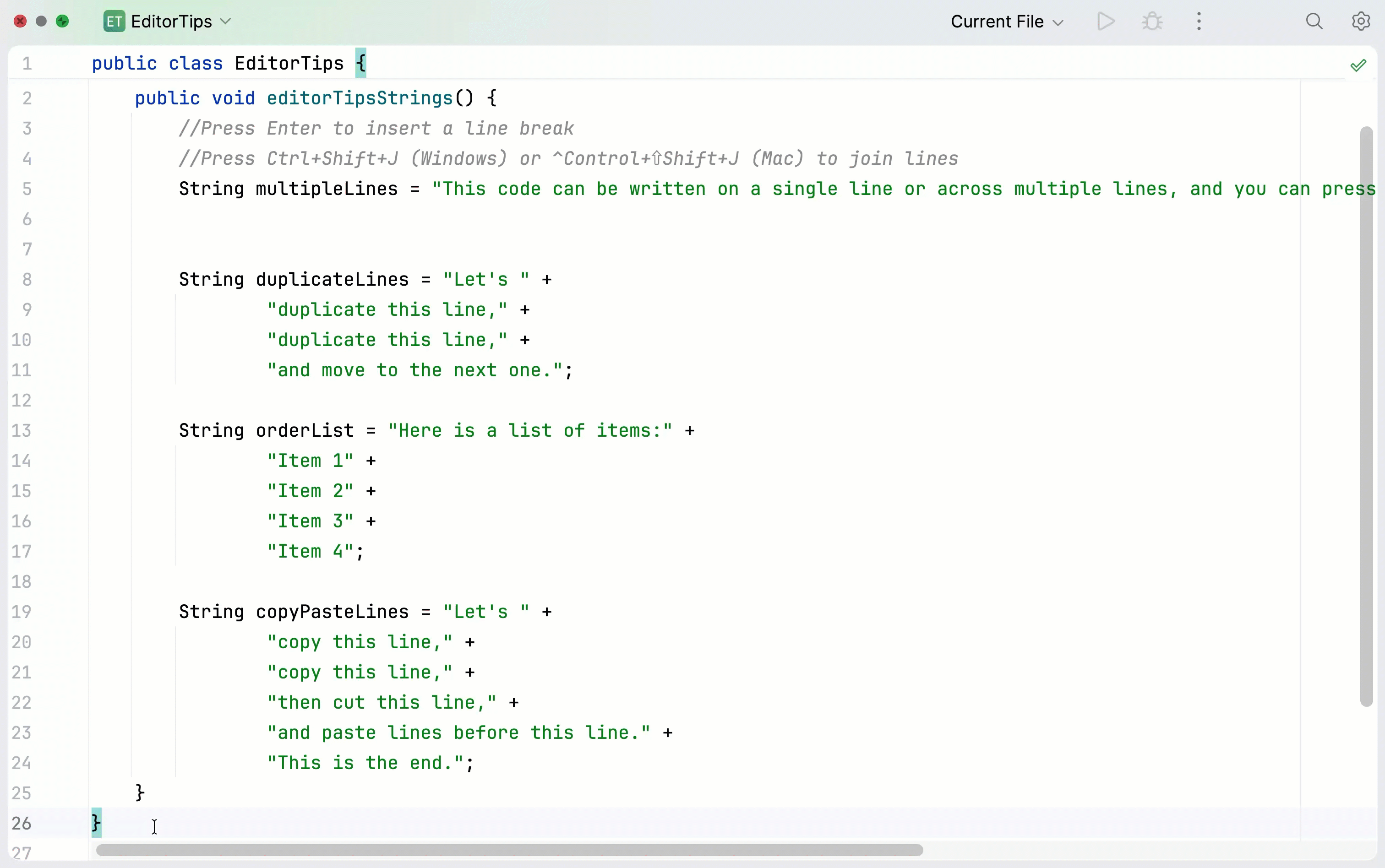Click the "This is the end." string
Viewport: 1385px width, 868px height.
tap(366, 763)
